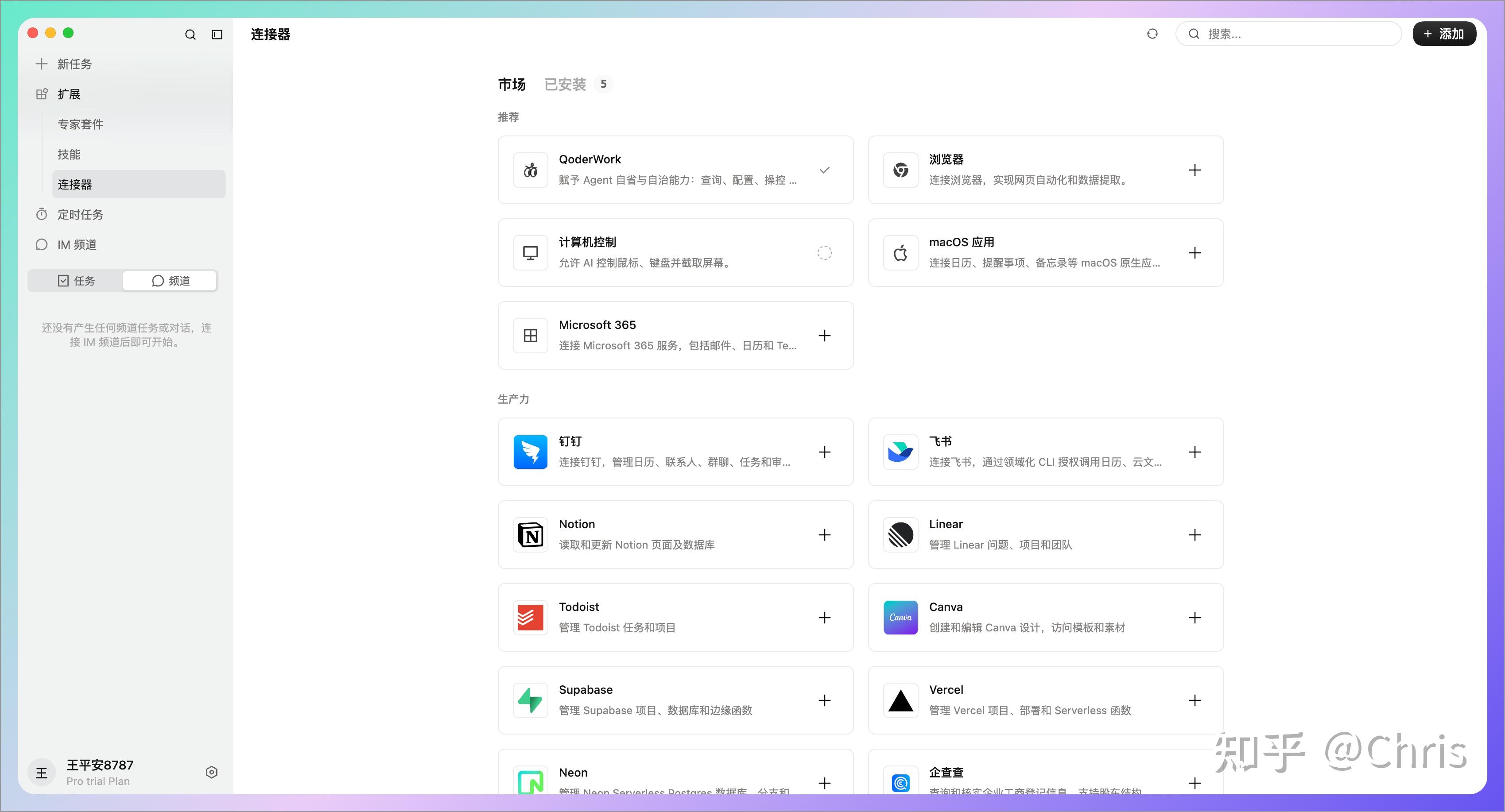Add the Linear connector with plus
Image resolution: width=1505 pixels, height=812 pixels.
tap(1195, 534)
